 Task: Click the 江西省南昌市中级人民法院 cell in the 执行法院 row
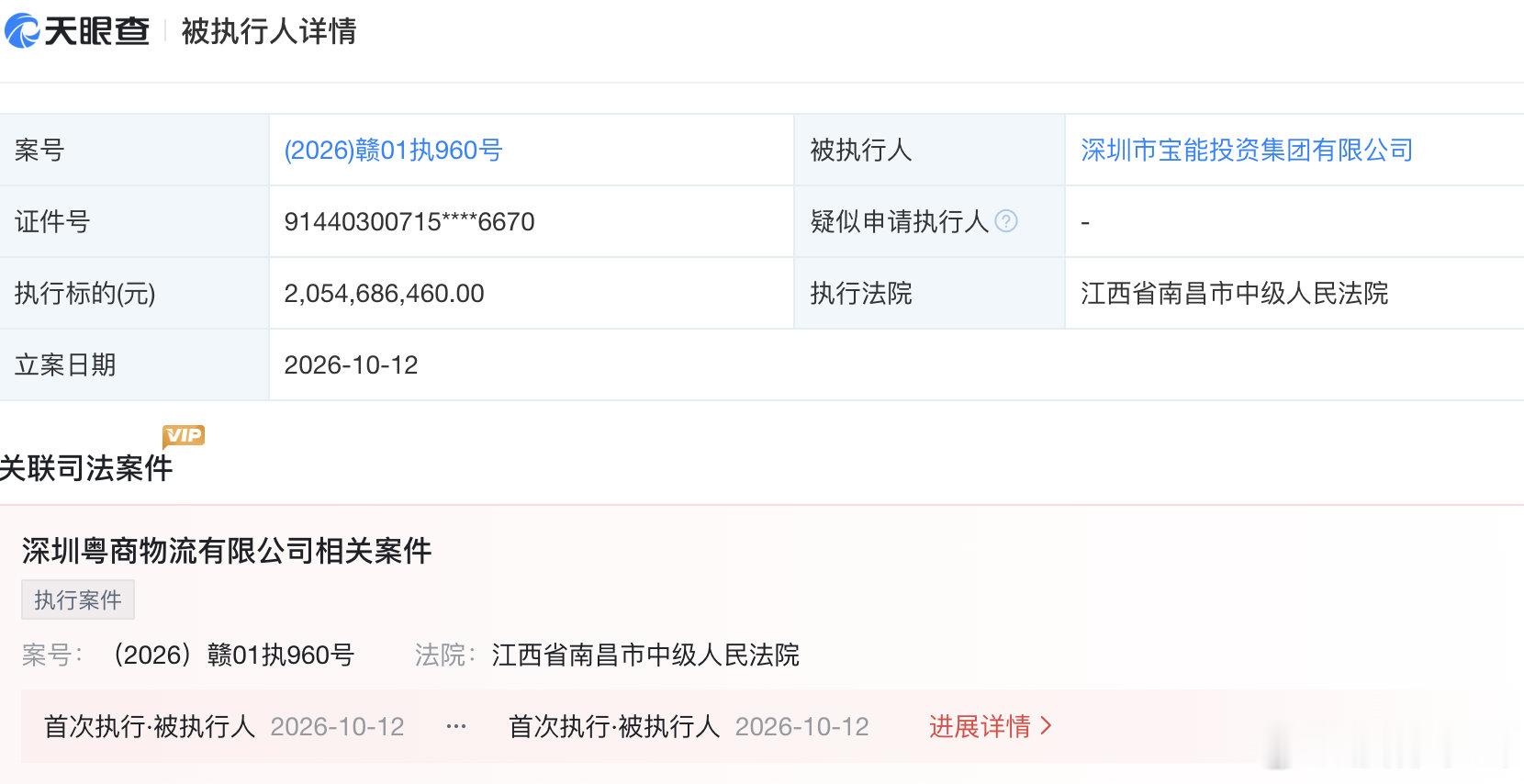[x=1234, y=293]
